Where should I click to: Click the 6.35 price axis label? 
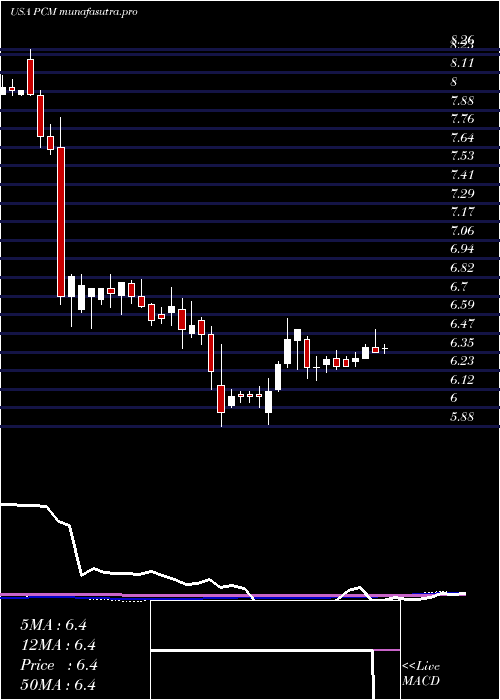tap(462, 342)
